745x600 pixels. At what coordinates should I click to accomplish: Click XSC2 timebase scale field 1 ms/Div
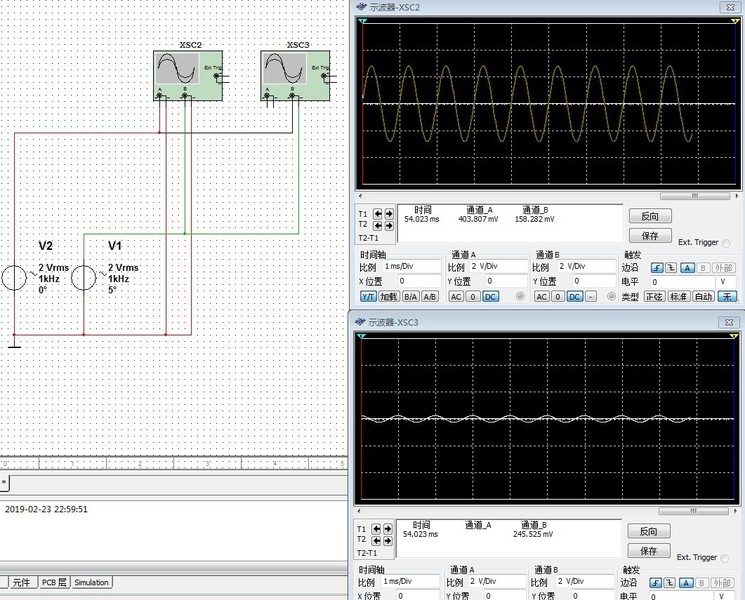pyautogui.click(x=411, y=268)
